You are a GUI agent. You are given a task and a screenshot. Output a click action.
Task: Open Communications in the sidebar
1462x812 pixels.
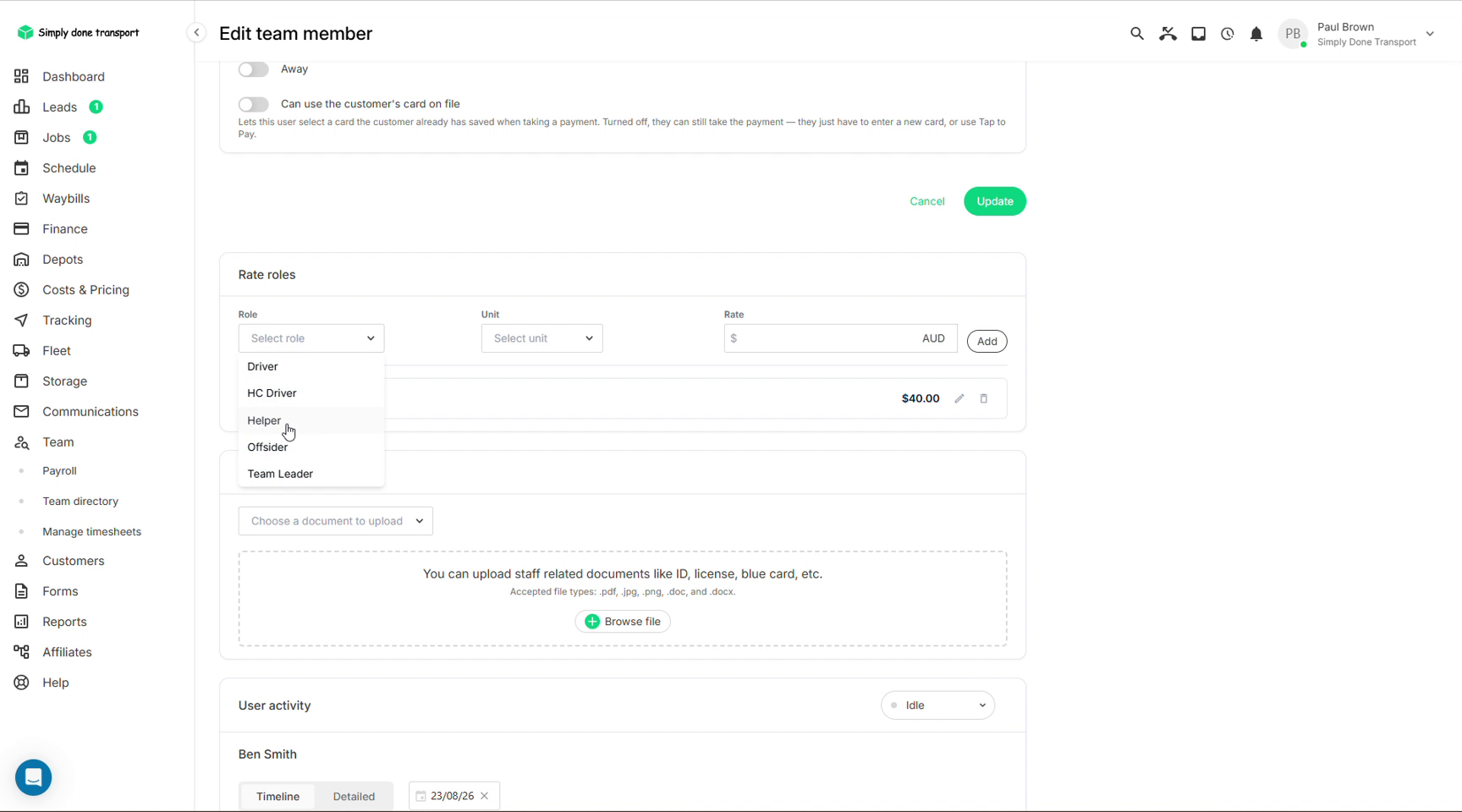(x=90, y=411)
